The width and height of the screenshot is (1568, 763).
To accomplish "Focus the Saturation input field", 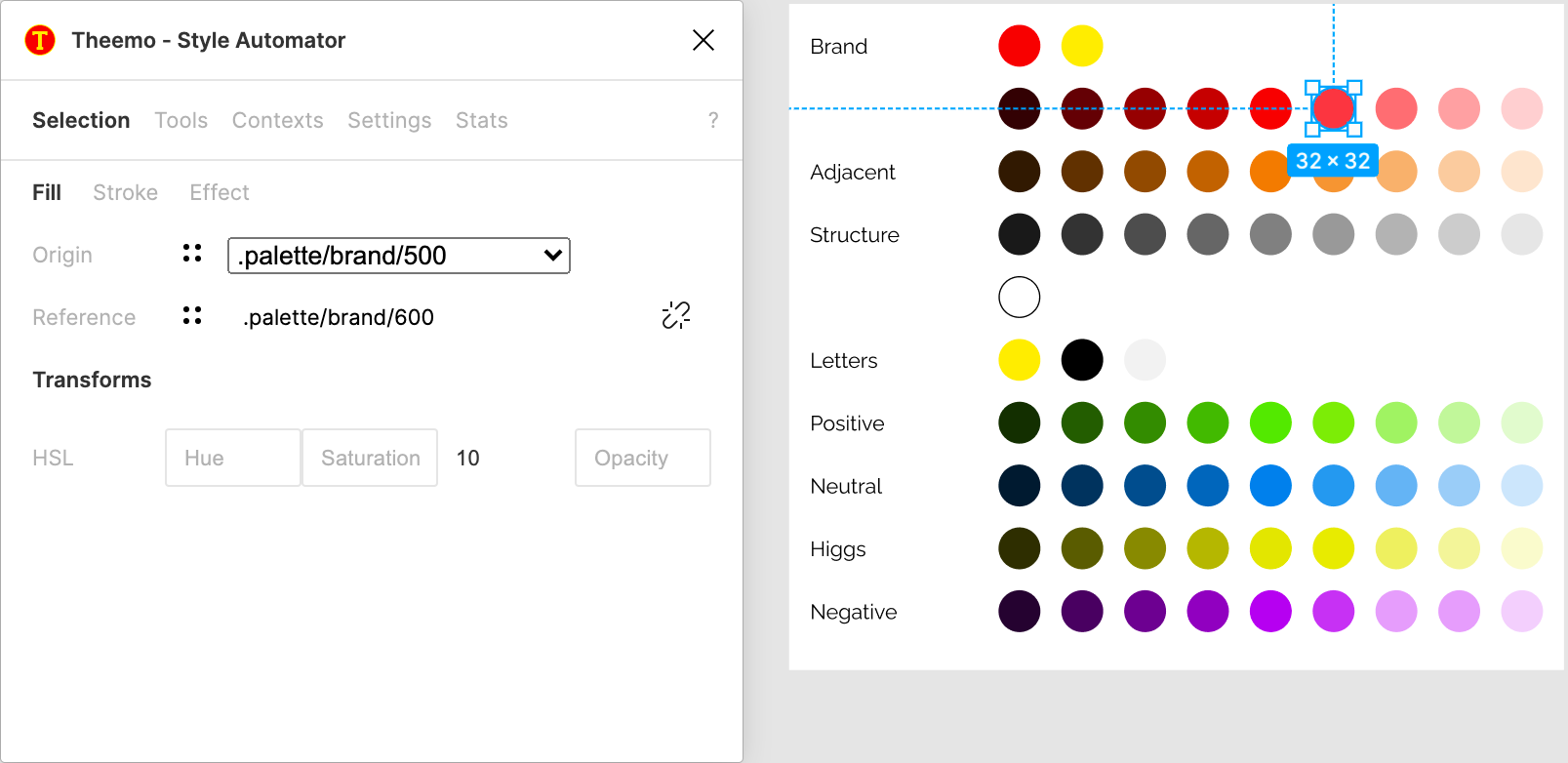I will coord(370,458).
